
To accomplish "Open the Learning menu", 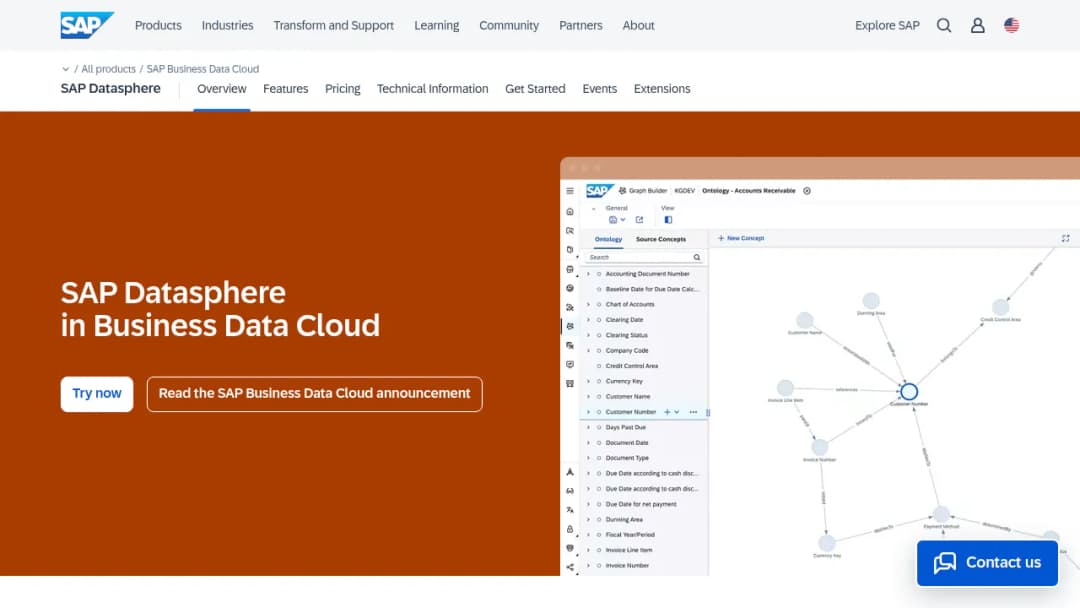I will pyautogui.click(x=437, y=25).
